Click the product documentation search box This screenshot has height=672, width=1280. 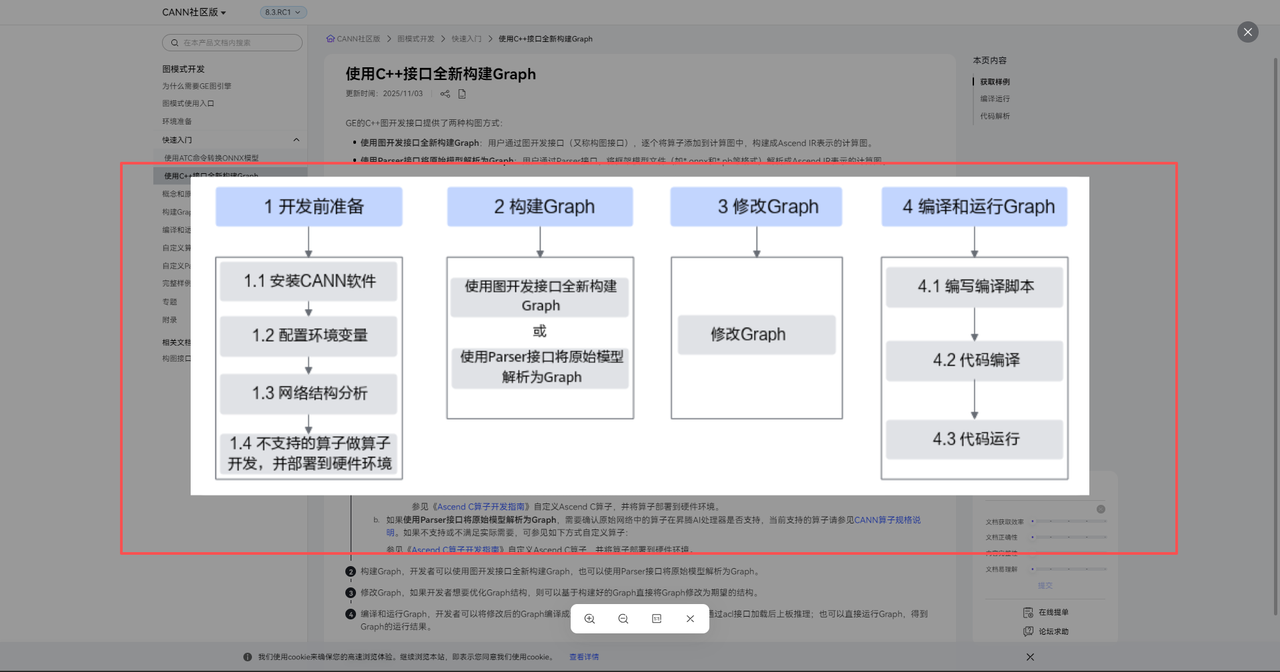click(232, 42)
